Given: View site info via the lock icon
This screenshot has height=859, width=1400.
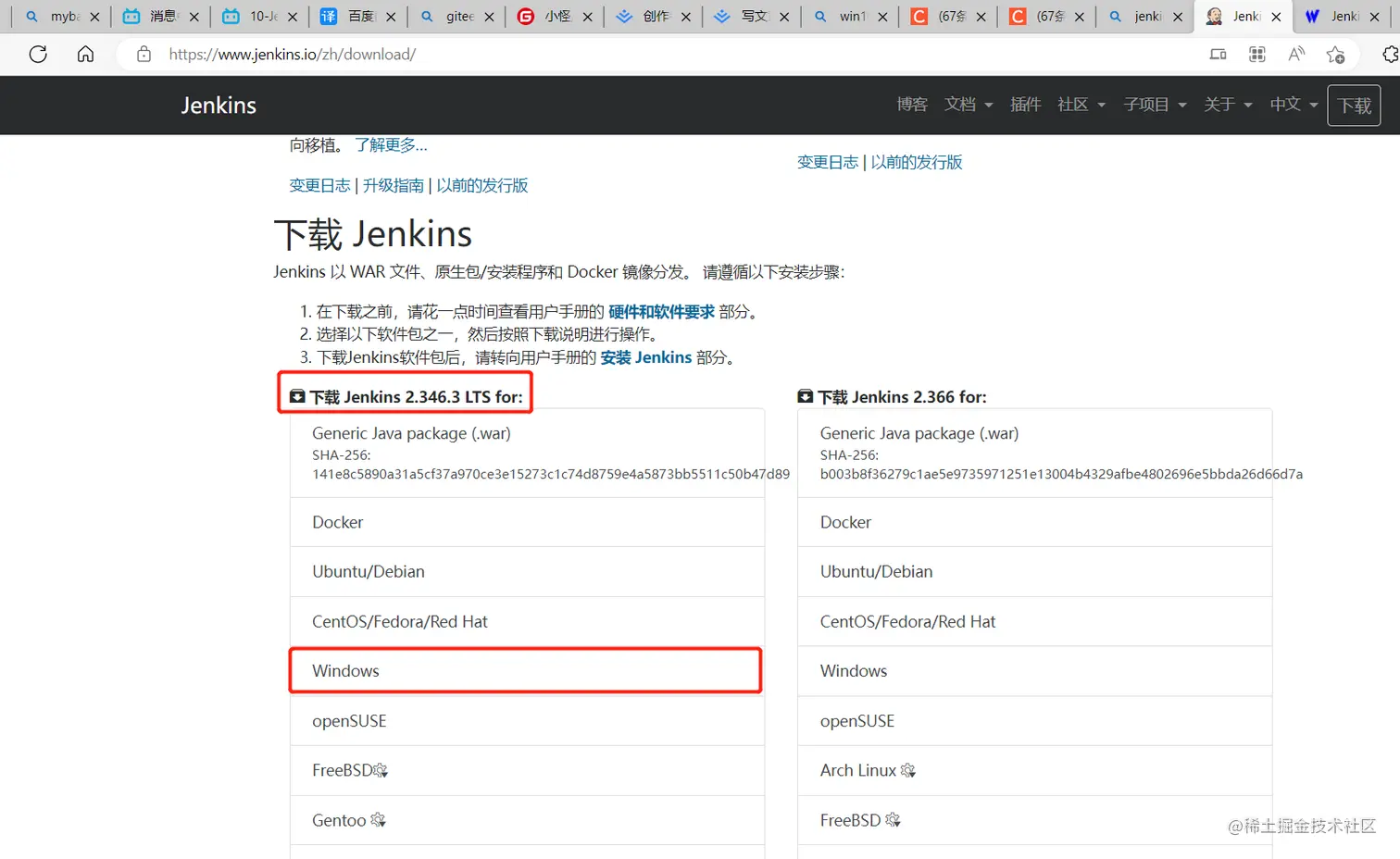Looking at the screenshot, I should [x=144, y=55].
